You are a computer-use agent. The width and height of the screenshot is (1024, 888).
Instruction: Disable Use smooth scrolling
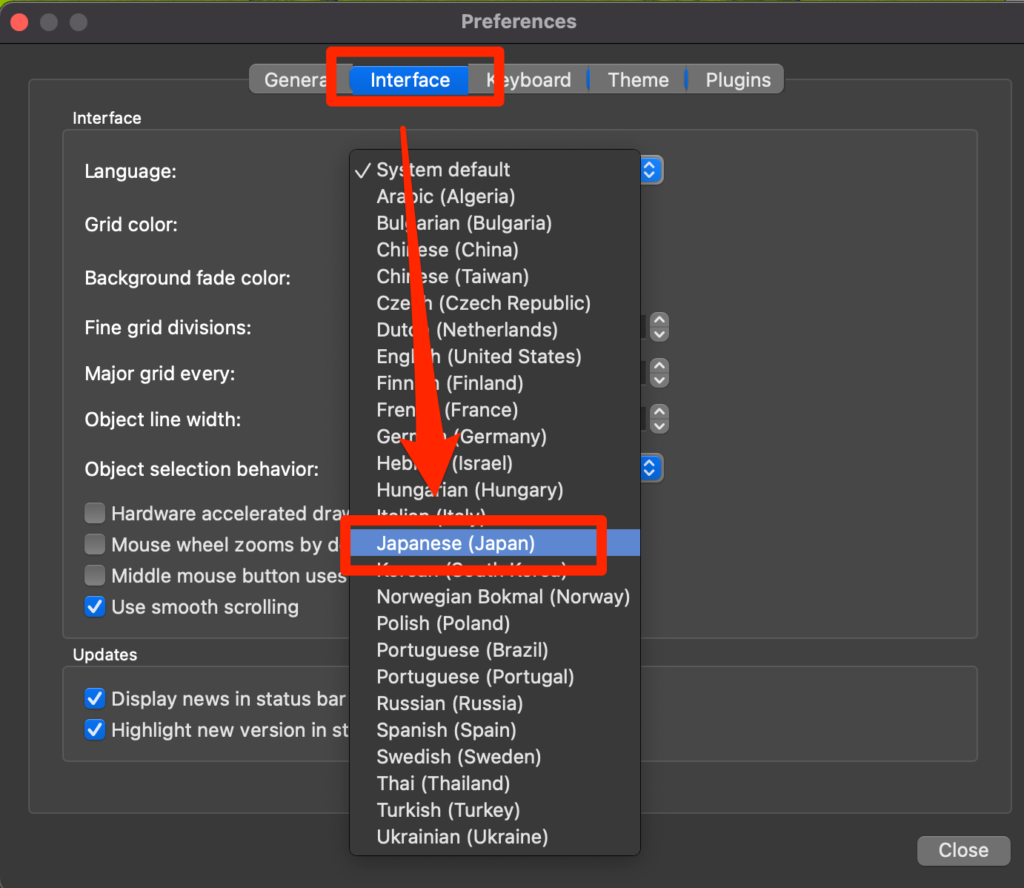tap(95, 607)
